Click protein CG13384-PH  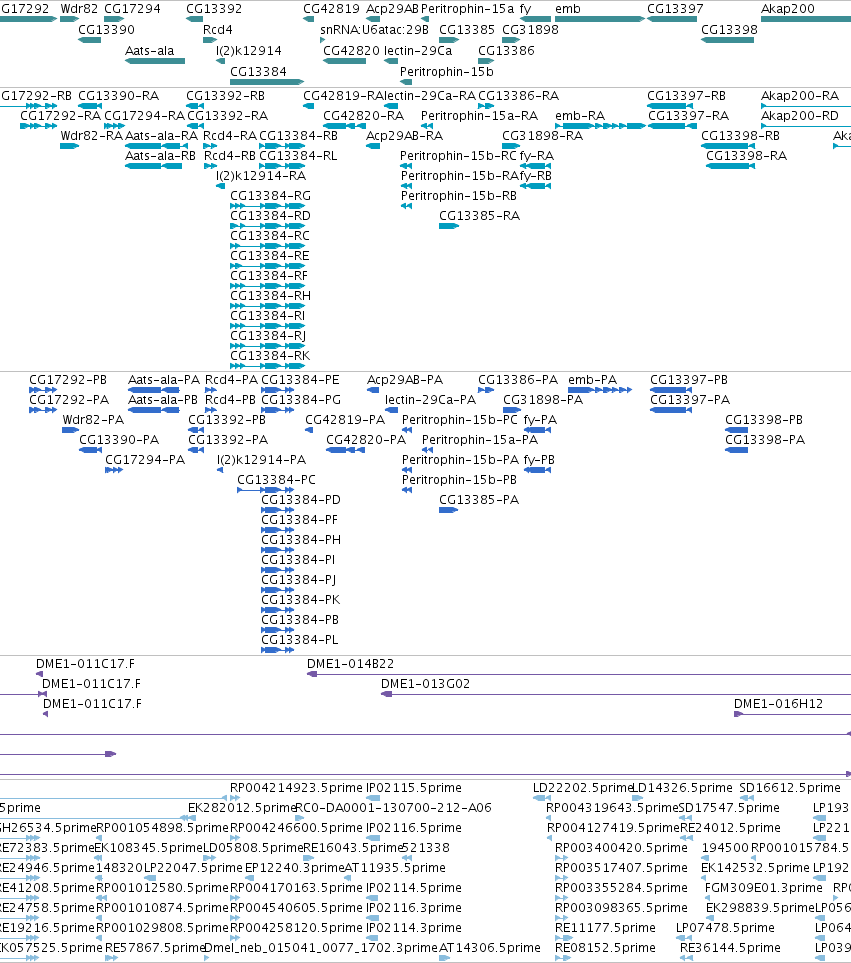click(x=301, y=539)
